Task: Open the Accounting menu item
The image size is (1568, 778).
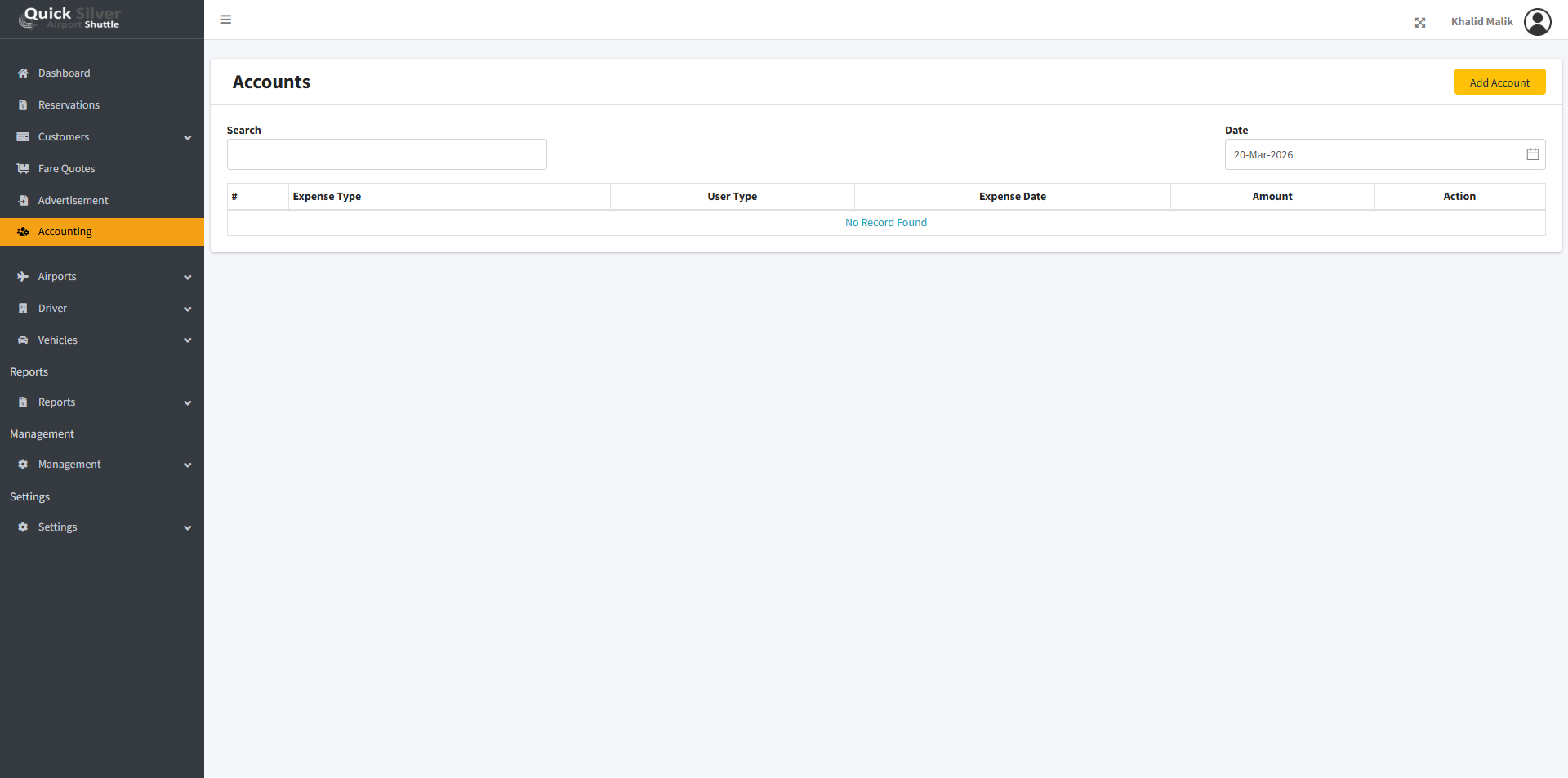Action: pos(65,232)
